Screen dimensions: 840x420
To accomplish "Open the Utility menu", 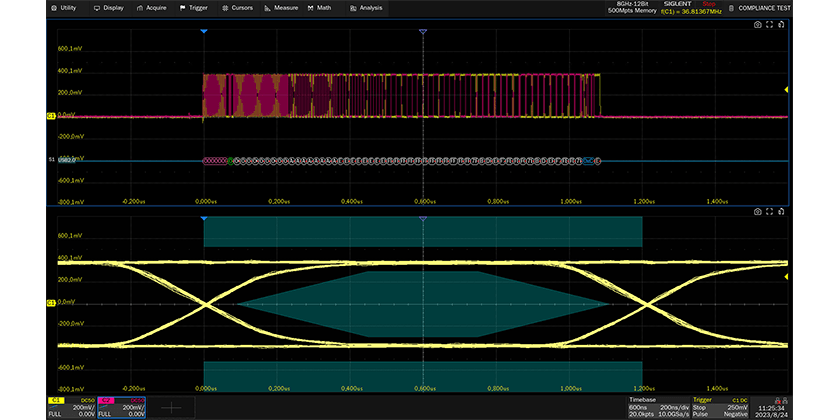I will pos(65,8).
